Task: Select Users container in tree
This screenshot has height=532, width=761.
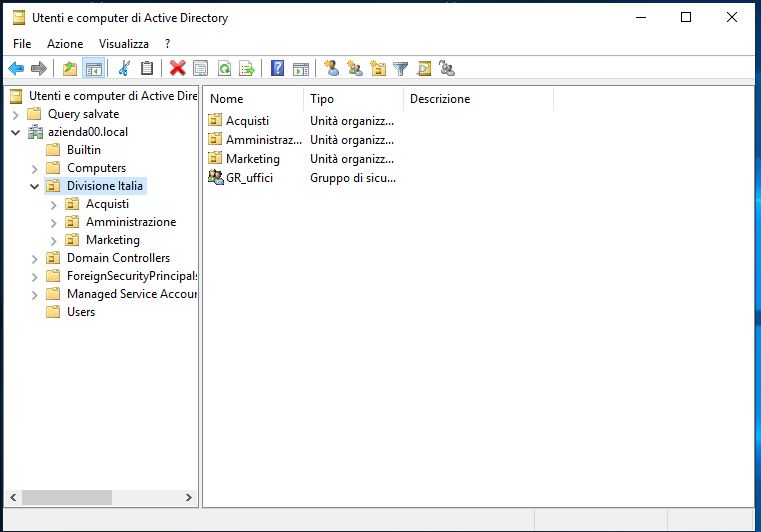Action: coord(81,312)
